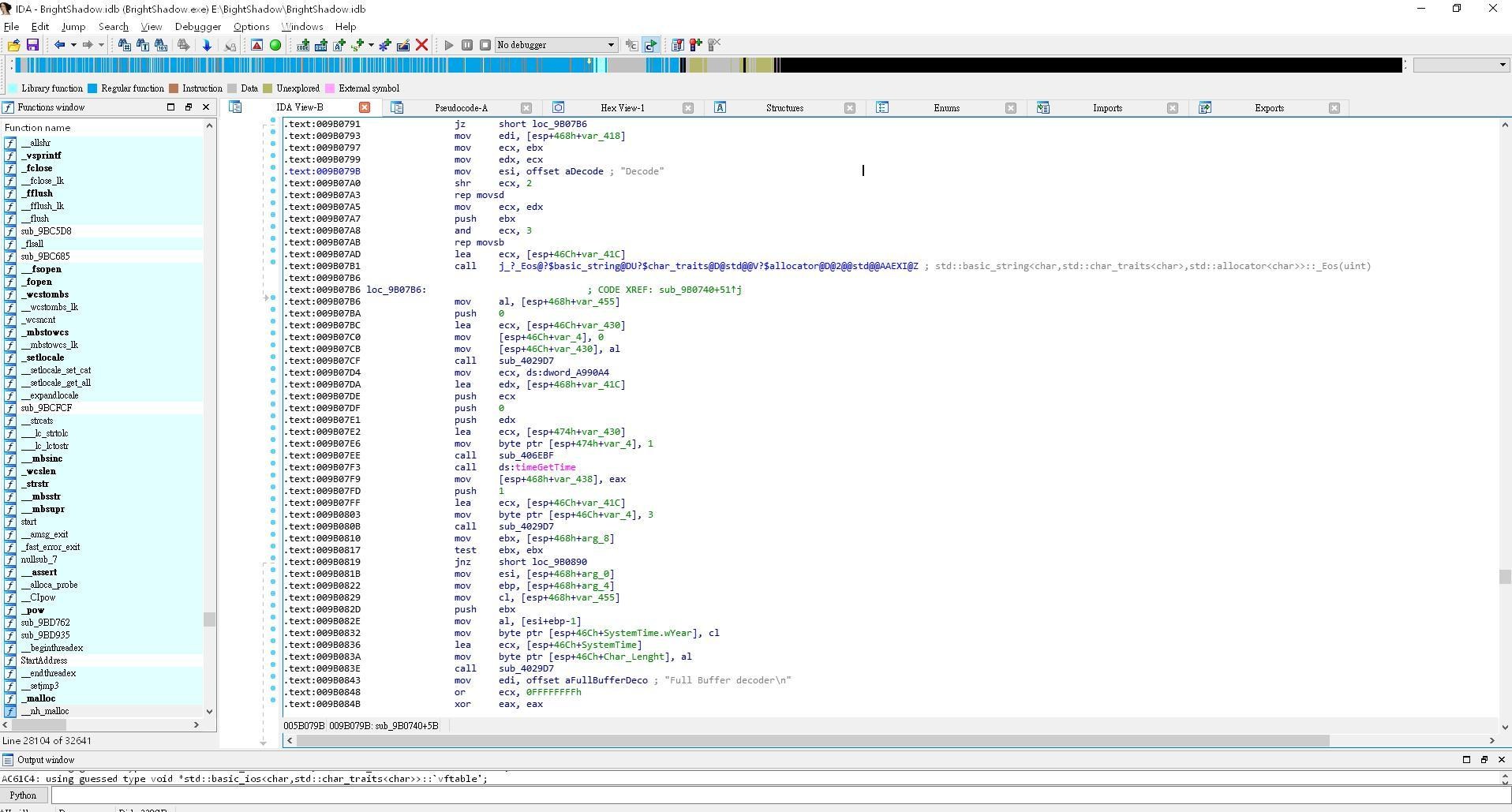Click the add data cross-reference icon
Screen dimensions: 1512x812
321,45
